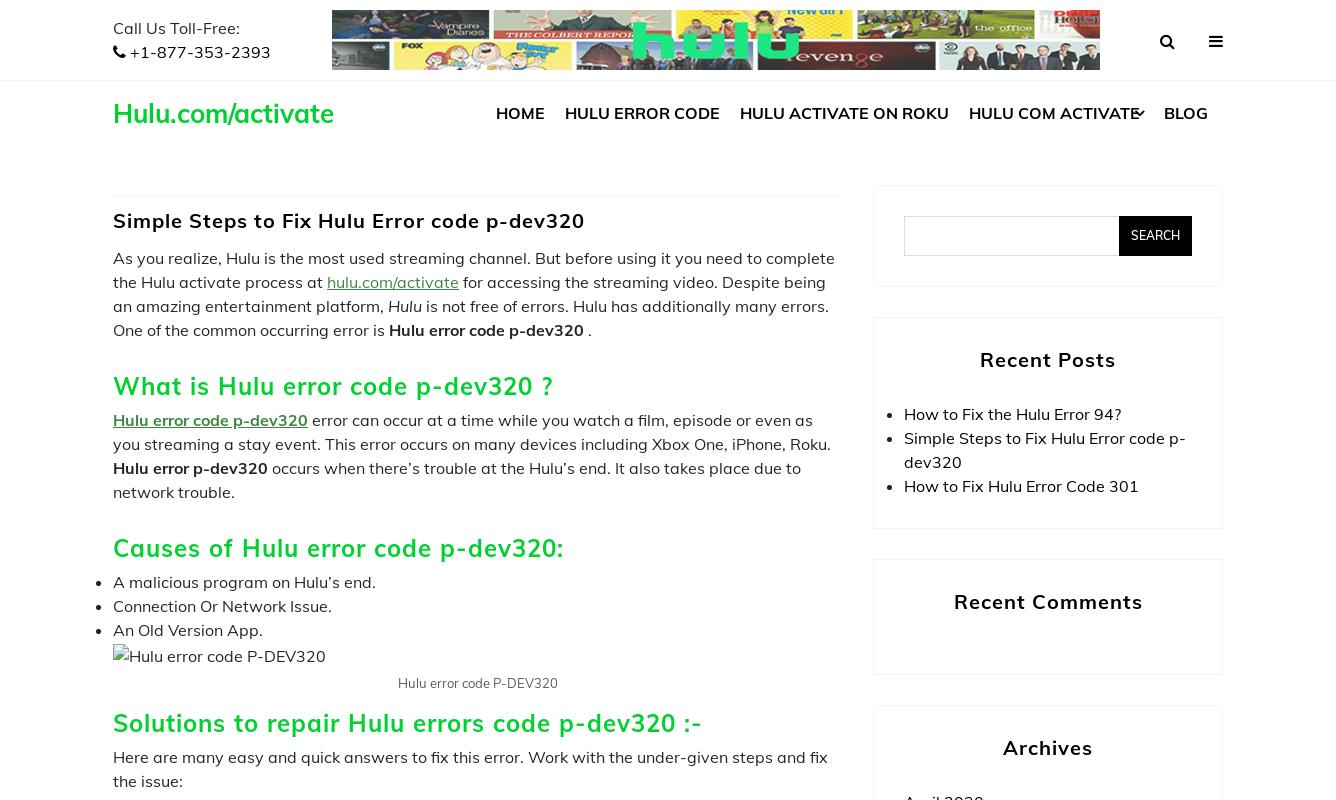Click the Hulu banner image
This screenshot has height=800, width=1336.
(715, 40)
